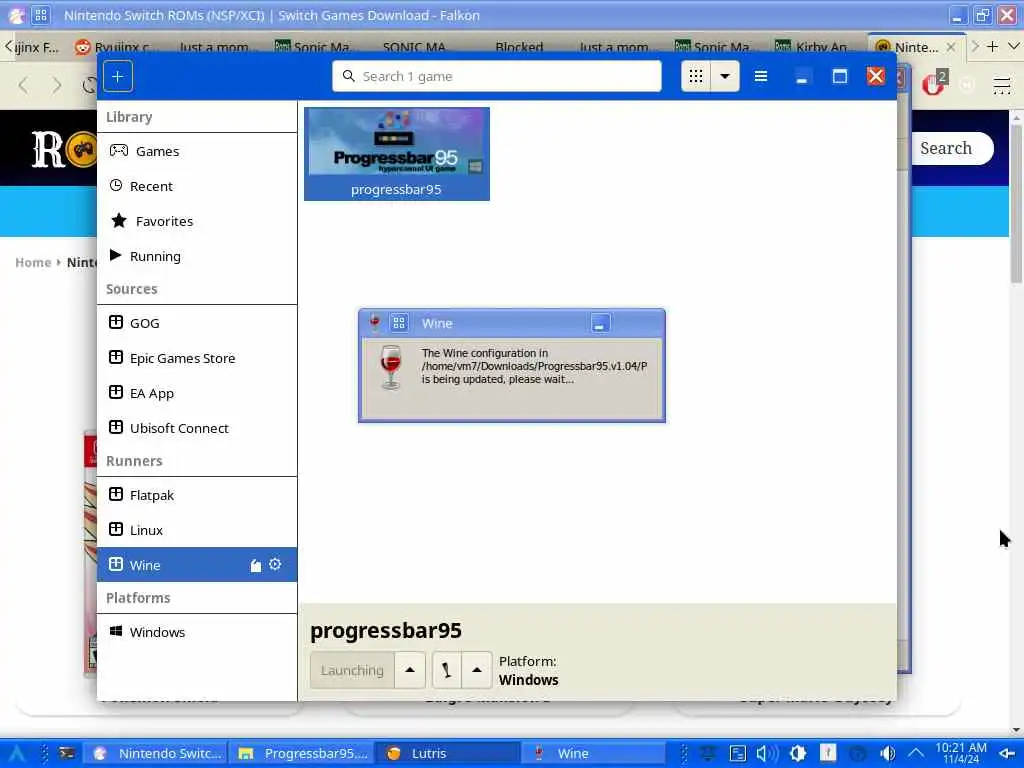Select Games in the Library sidebar
The image size is (1024, 768).
pyautogui.click(x=197, y=151)
